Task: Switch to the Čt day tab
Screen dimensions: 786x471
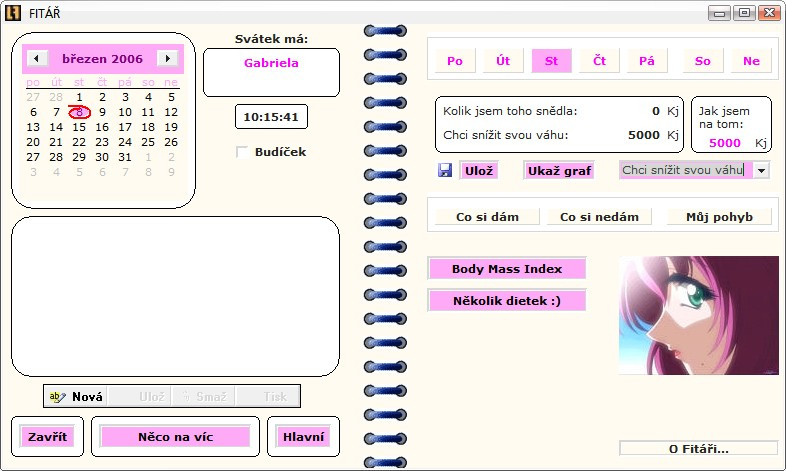Action: click(599, 61)
